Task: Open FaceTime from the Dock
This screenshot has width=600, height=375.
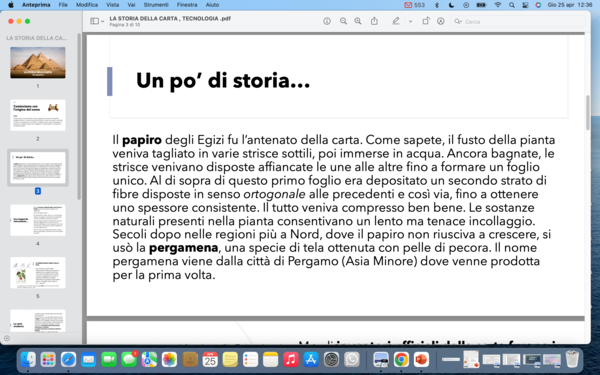Action: (109, 359)
